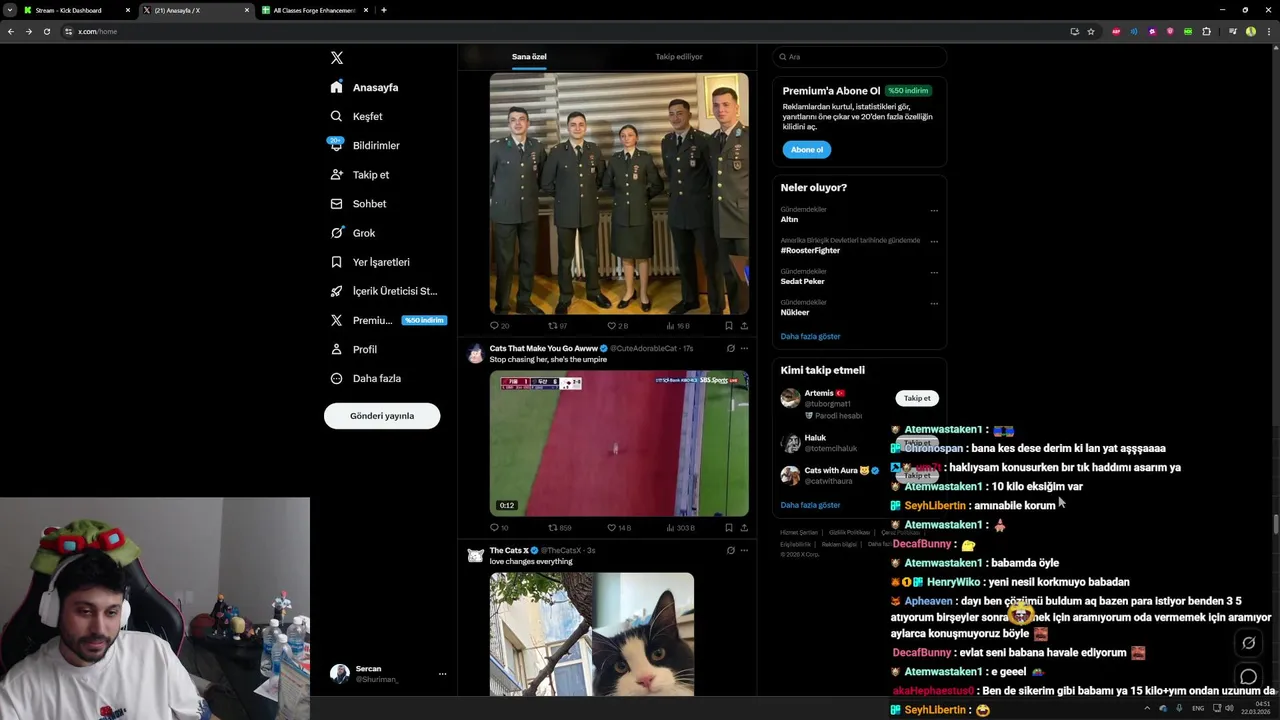Bookmark this page with star icon

tap(1091, 31)
